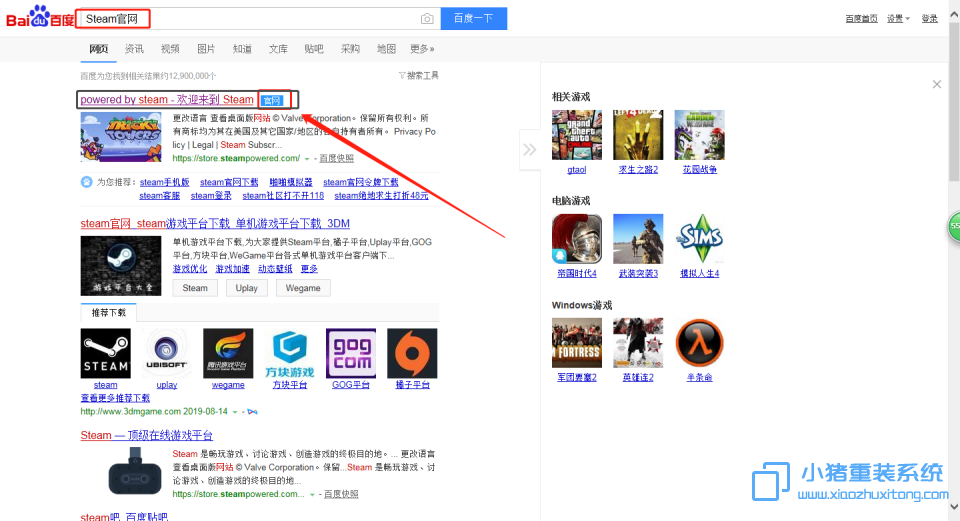
Task: Click the Wegame button
Action: (303, 288)
